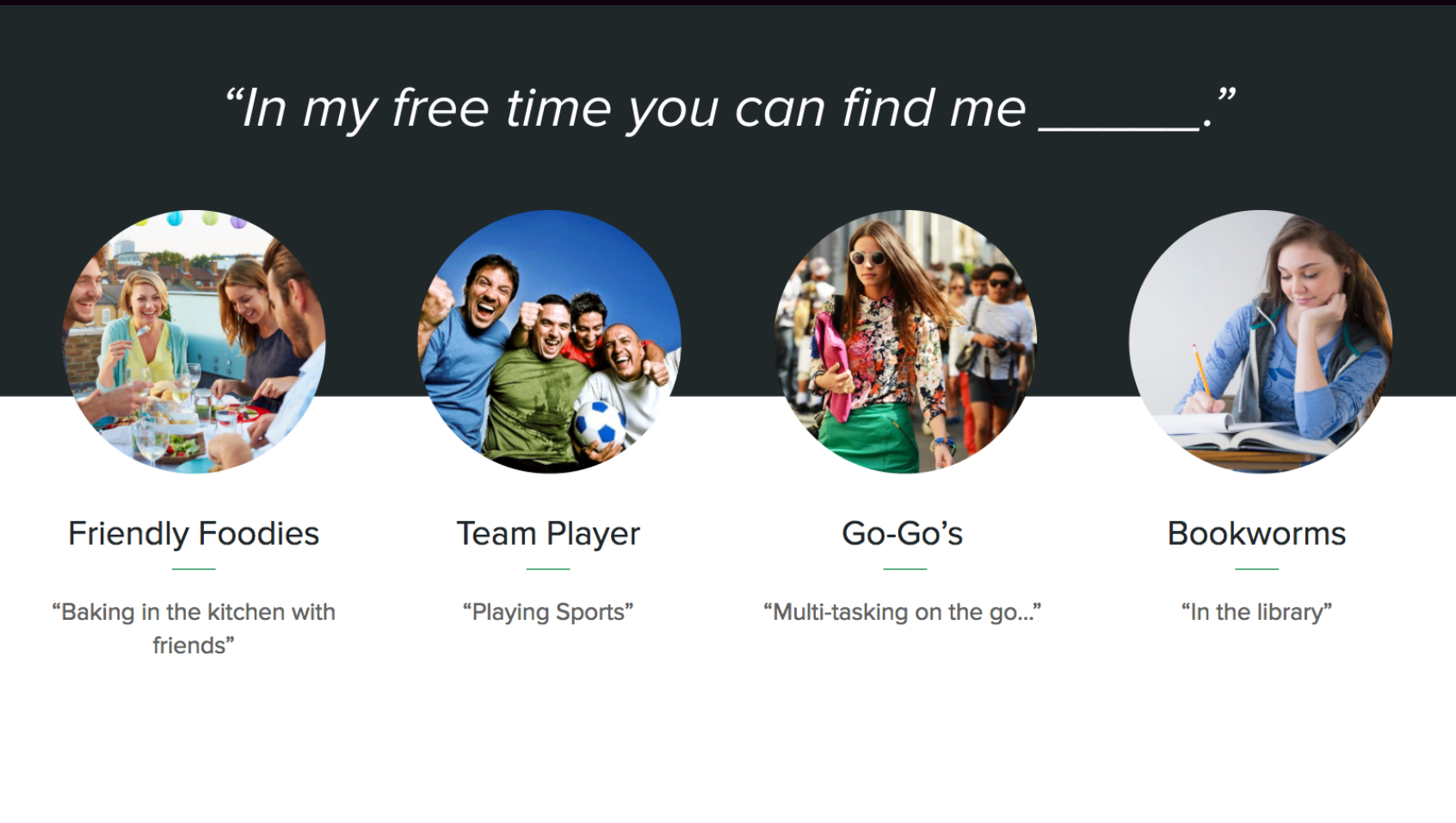Click the green divider under Team Player
Image resolution: width=1456 pixels, height=823 pixels.
[548, 569]
